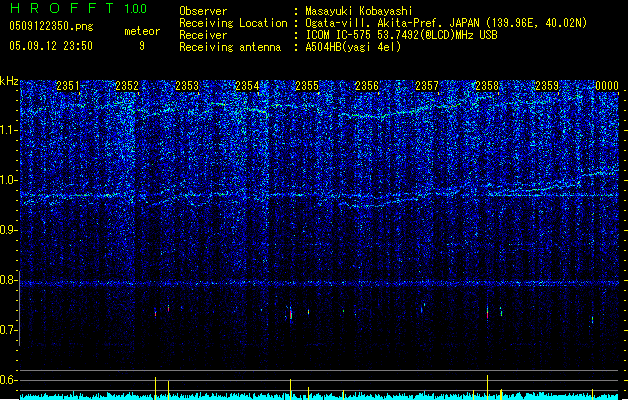The width and height of the screenshot is (629, 400).
Task: Click the 'Receiving antenna' label
Action: point(230,47)
